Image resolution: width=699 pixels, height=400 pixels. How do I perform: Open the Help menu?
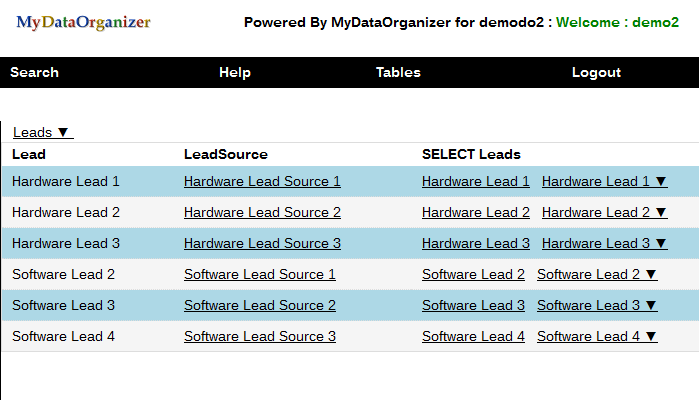click(235, 72)
